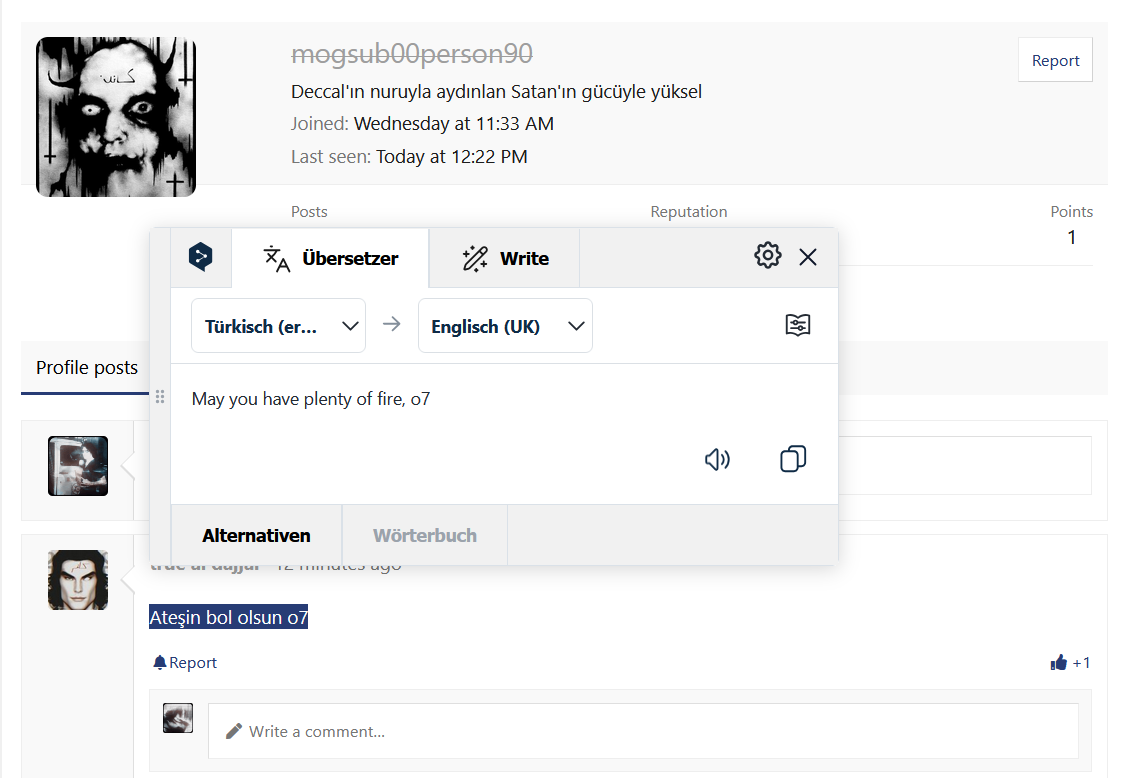1122x778 pixels.
Task: Click the Joined Wednesday at 11:33 AM date
Action: tap(422, 124)
